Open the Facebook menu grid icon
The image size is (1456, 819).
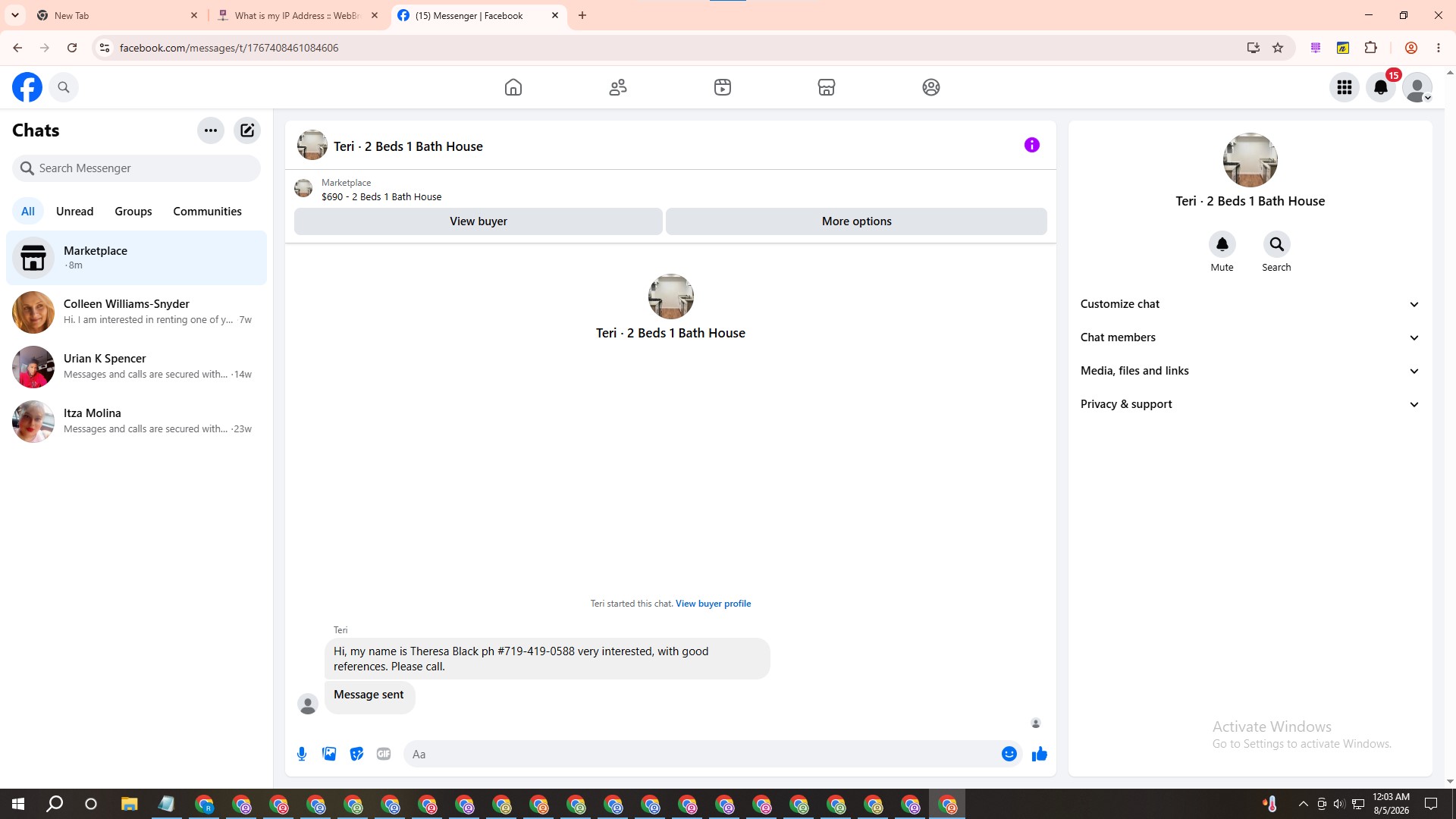(x=1345, y=87)
